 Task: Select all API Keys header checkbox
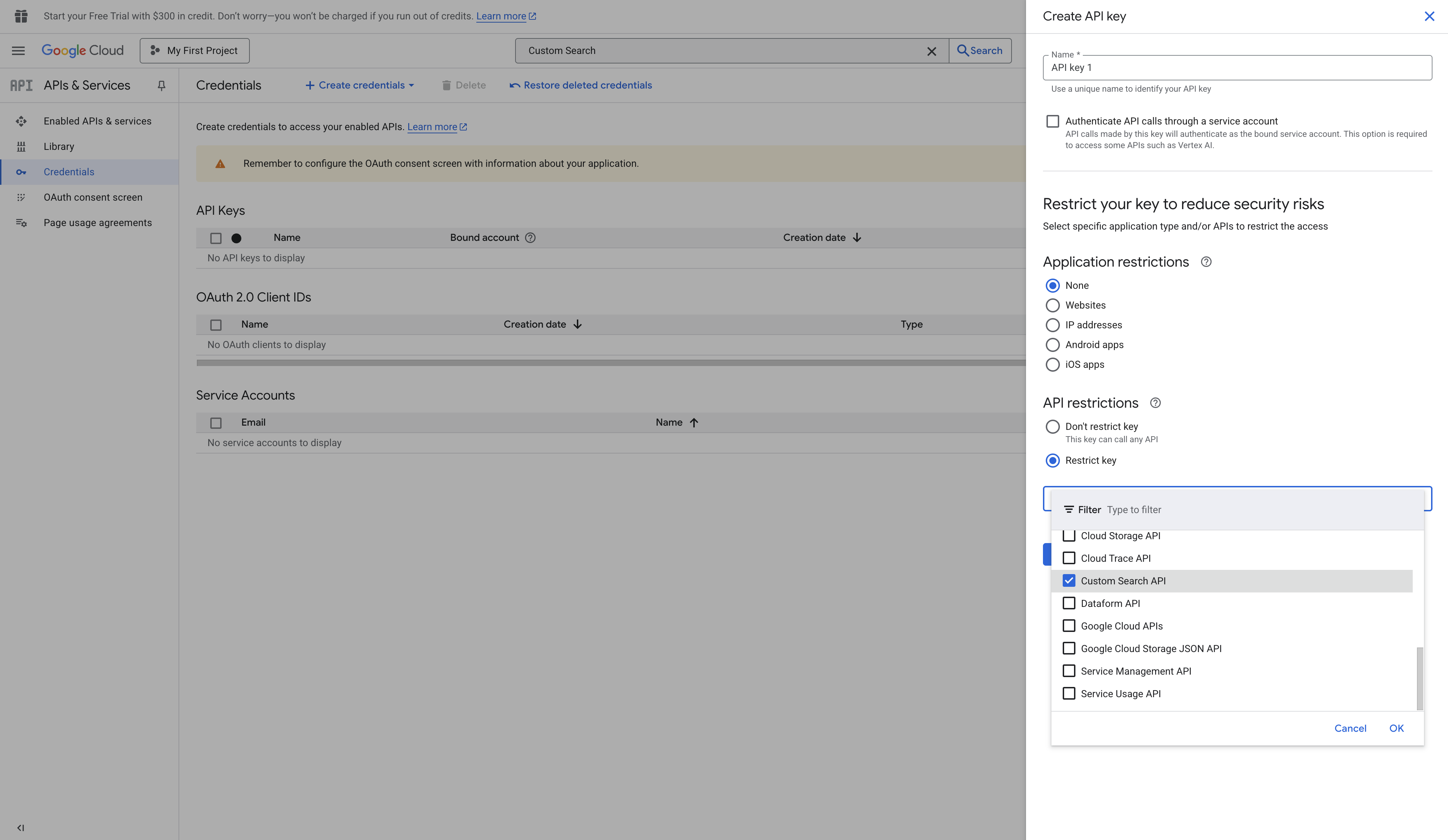[x=216, y=238]
